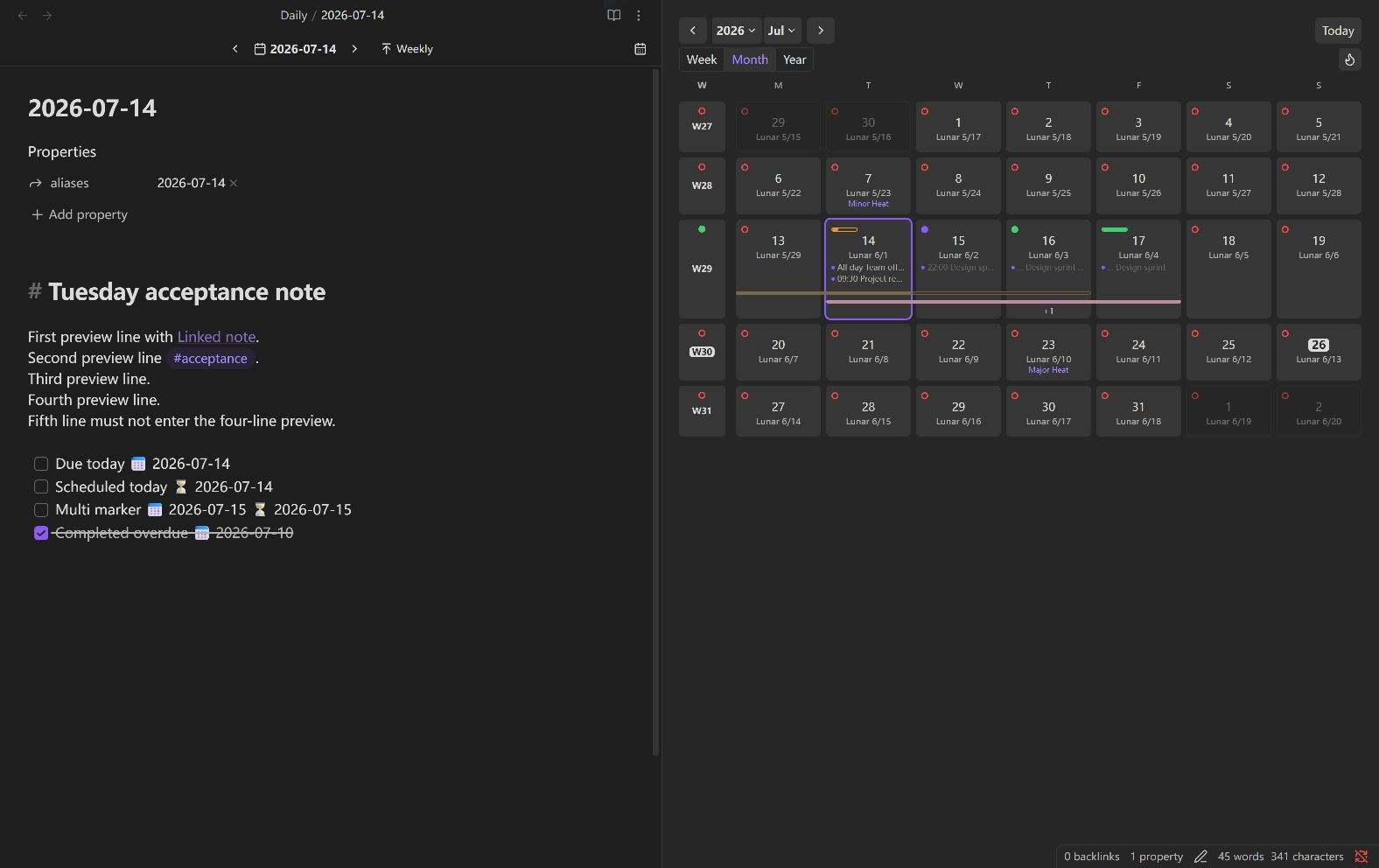Open the Jul month dropdown

click(x=781, y=31)
